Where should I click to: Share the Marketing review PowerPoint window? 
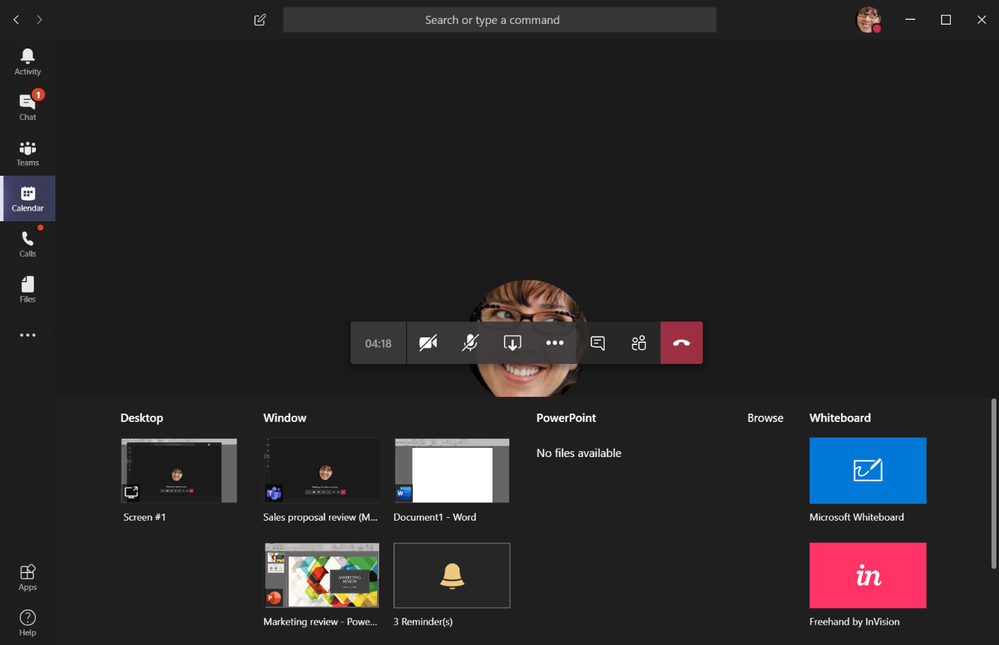pyautogui.click(x=321, y=576)
